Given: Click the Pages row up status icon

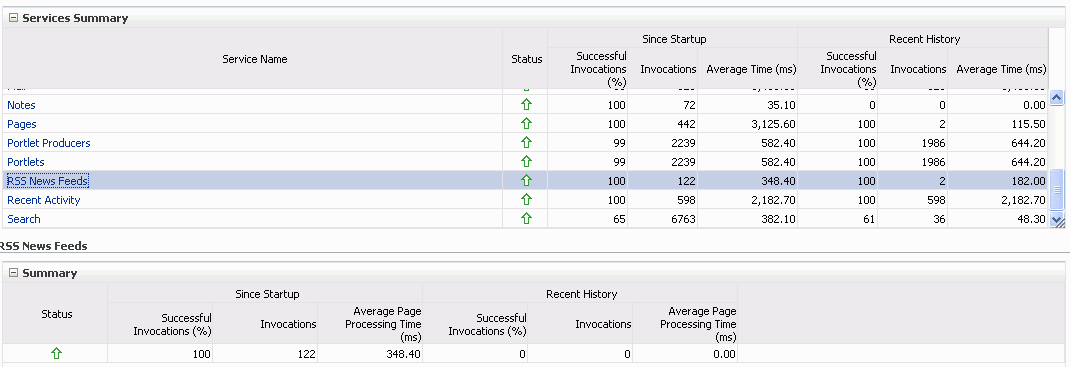Looking at the screenshot, I should [526, 124].
